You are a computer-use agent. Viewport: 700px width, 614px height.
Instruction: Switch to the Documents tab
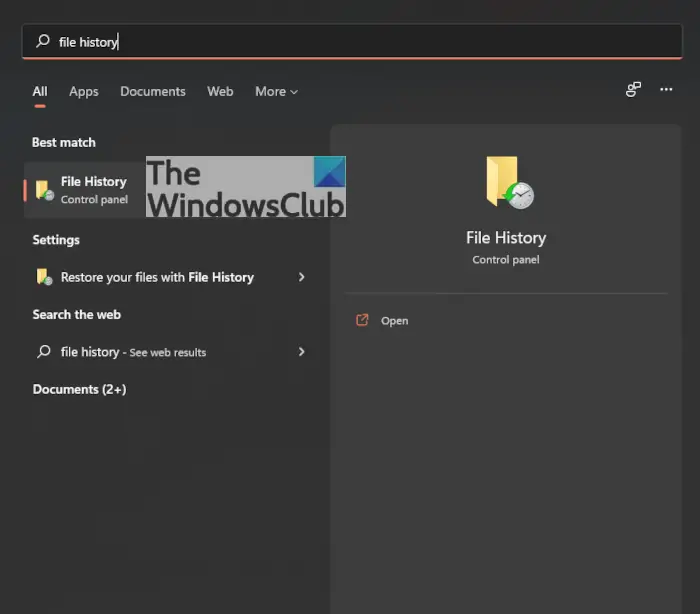153,92
